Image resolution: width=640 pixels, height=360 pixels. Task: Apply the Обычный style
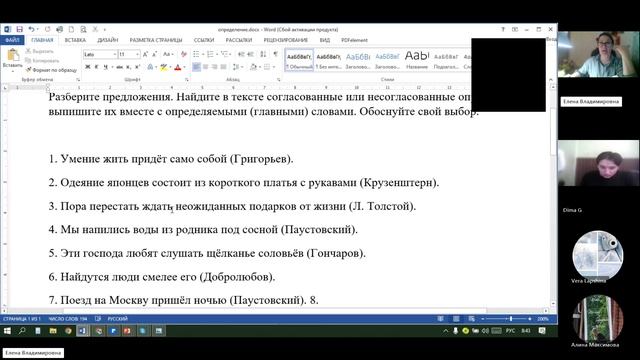click(x=299, y=60)
